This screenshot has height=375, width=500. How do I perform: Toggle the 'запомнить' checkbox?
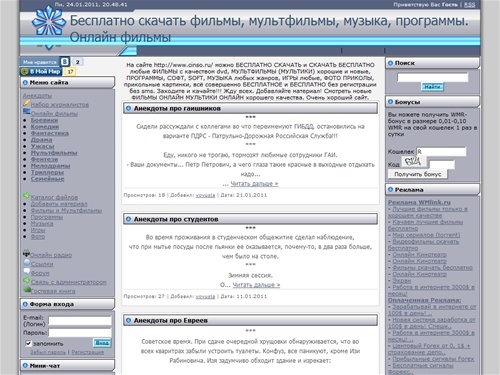(28, 343)
